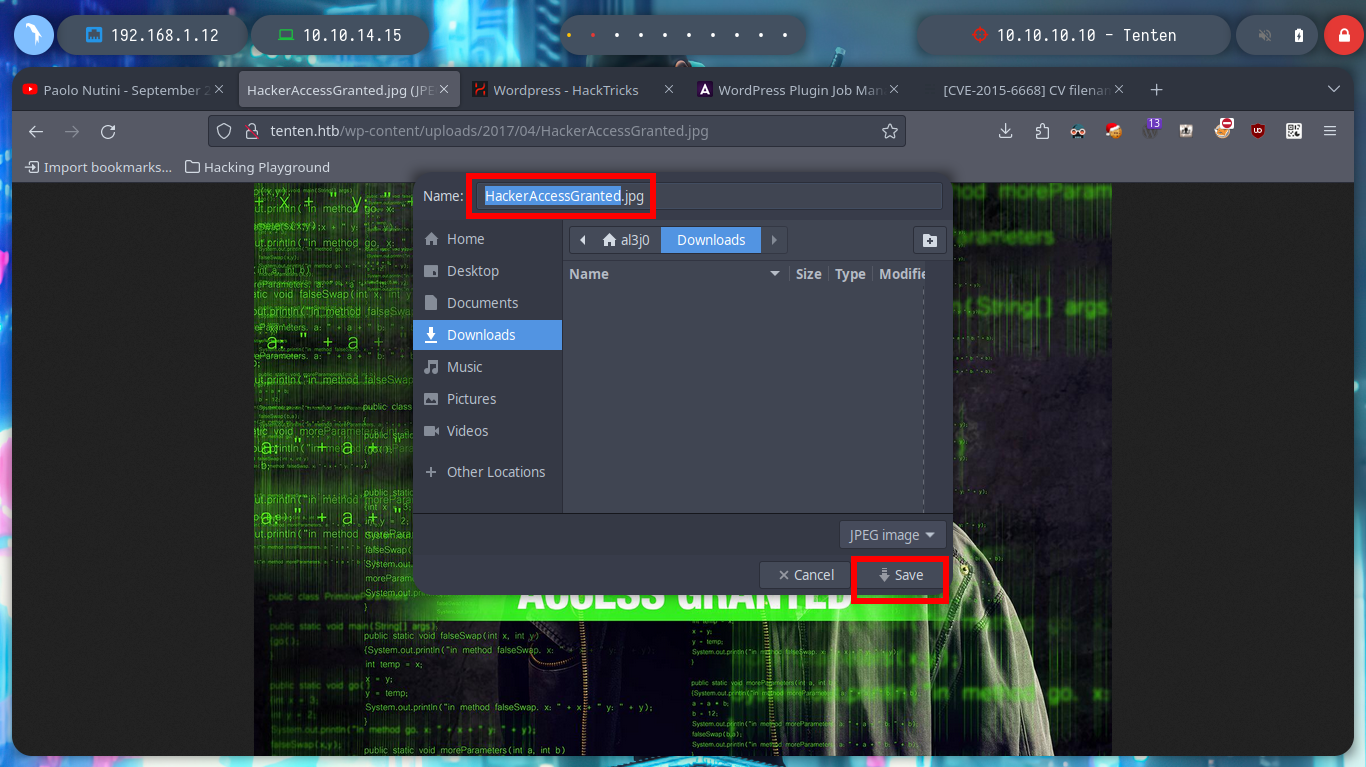Bookmark page with the star icon
Image resolution: width=1366 pixels, height=767 pixels.
point(889,131)
